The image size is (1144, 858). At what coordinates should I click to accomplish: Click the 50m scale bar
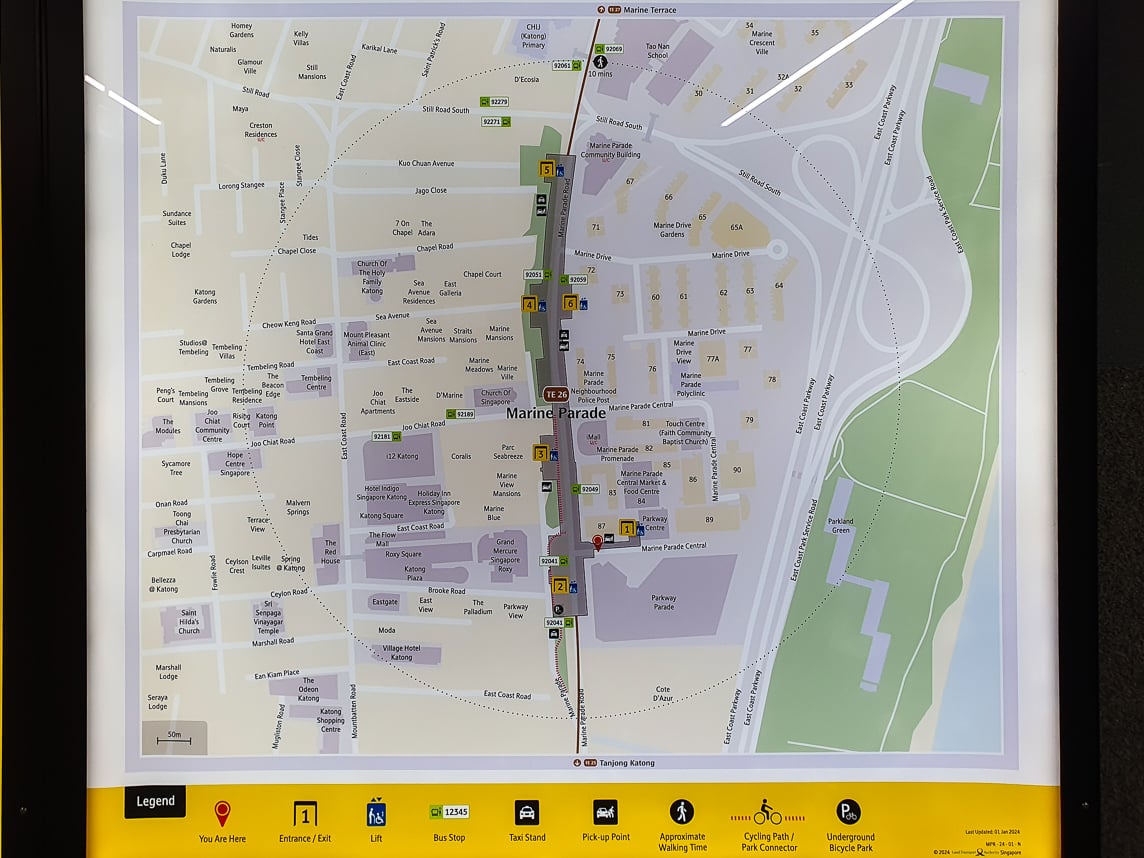click(x=174, y=738)
